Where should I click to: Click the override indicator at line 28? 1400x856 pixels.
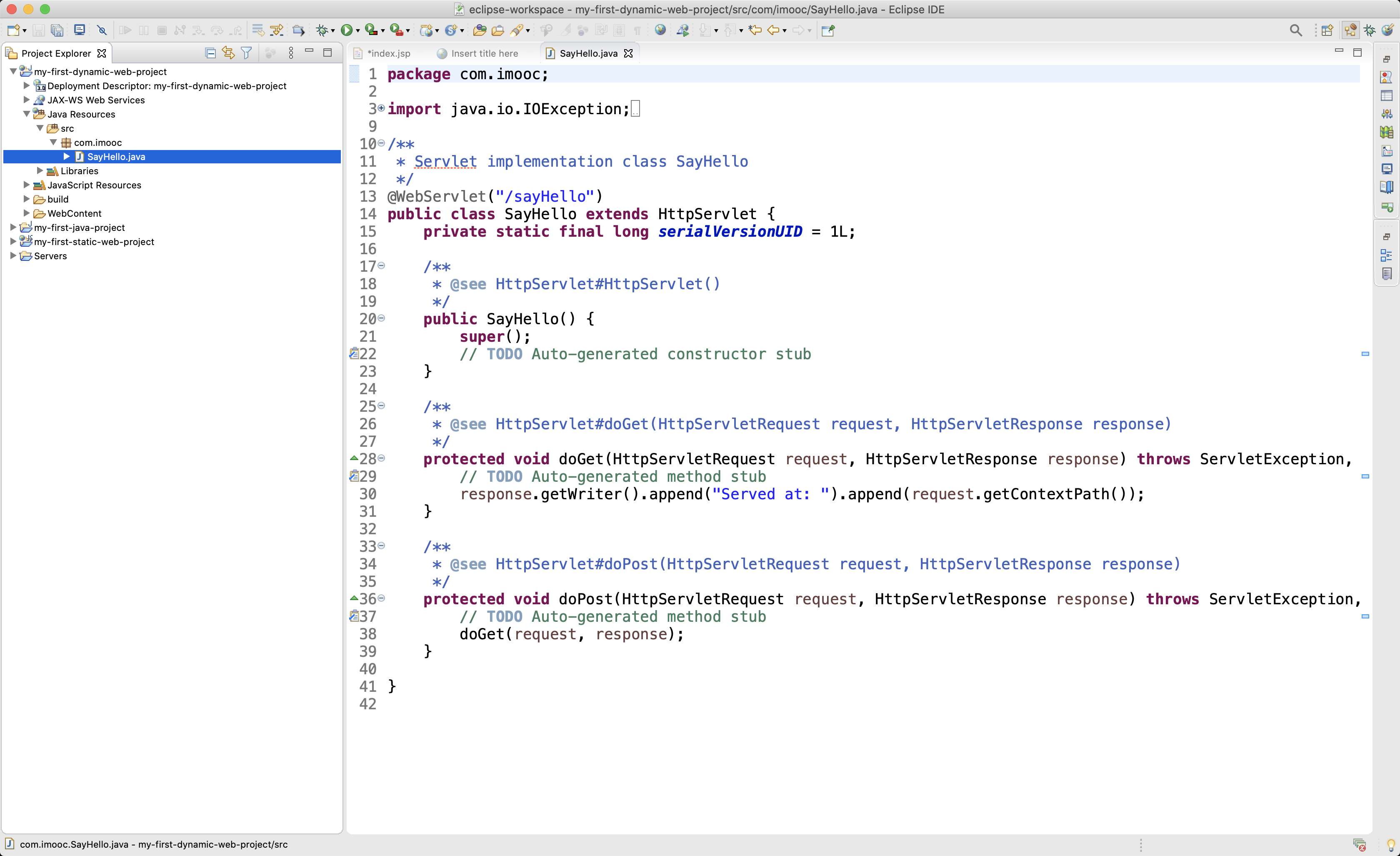point(353,458)
